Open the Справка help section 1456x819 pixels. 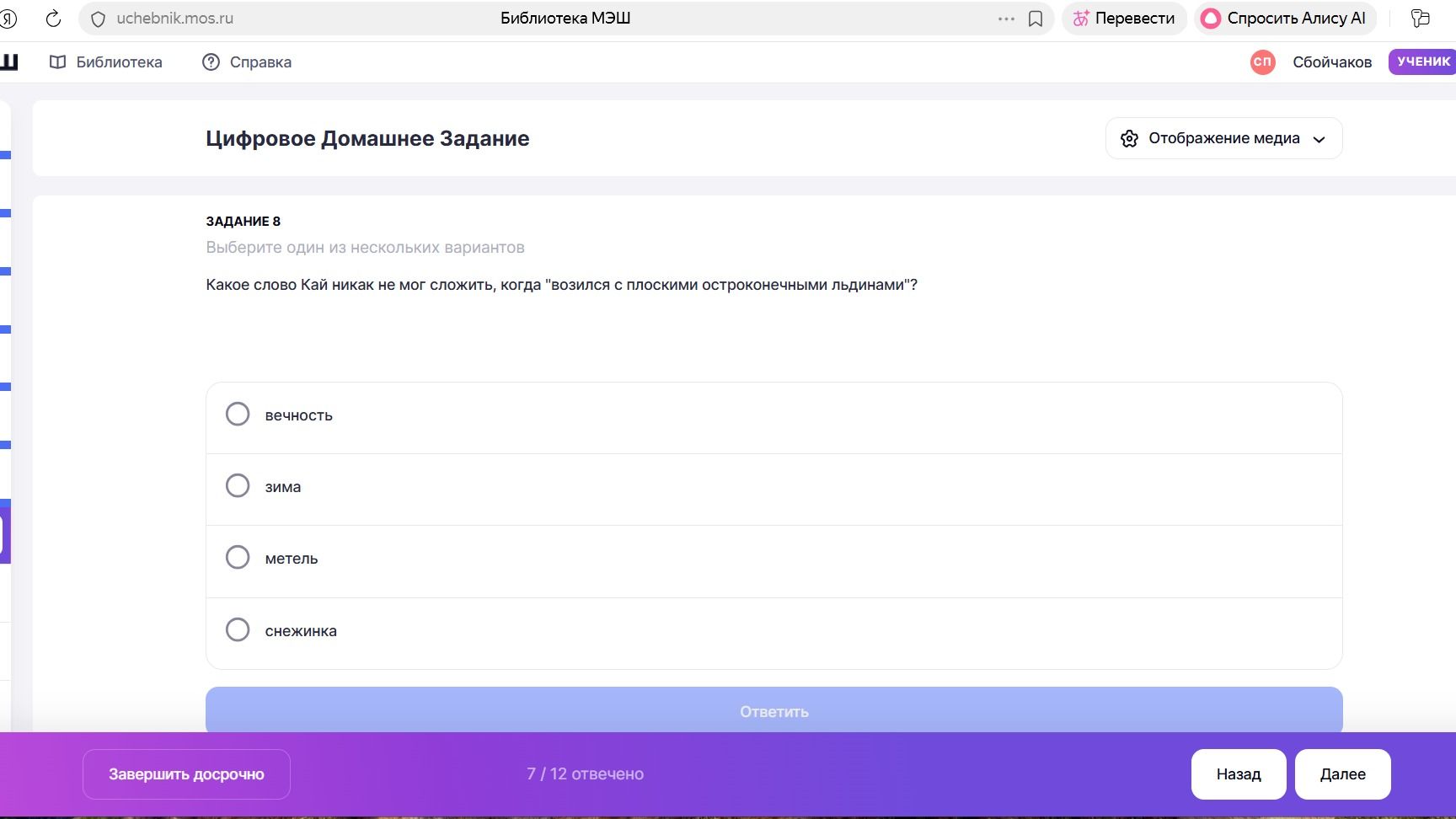coord(247,62)
